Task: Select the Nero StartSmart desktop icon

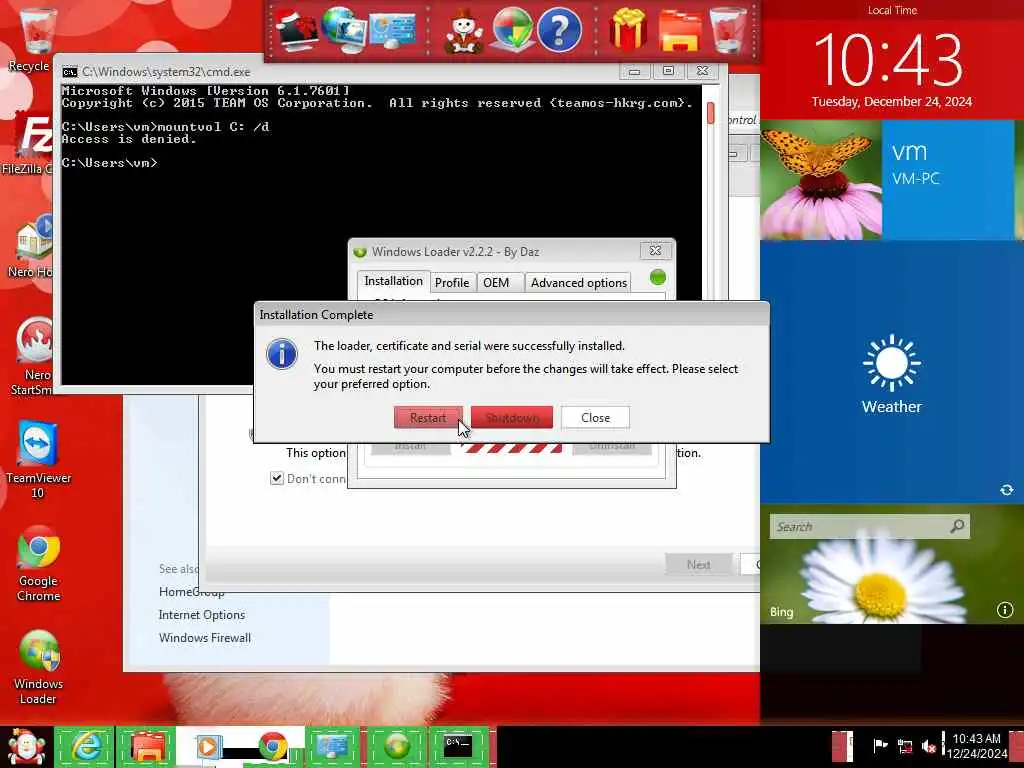Action: tap(33, 356)
